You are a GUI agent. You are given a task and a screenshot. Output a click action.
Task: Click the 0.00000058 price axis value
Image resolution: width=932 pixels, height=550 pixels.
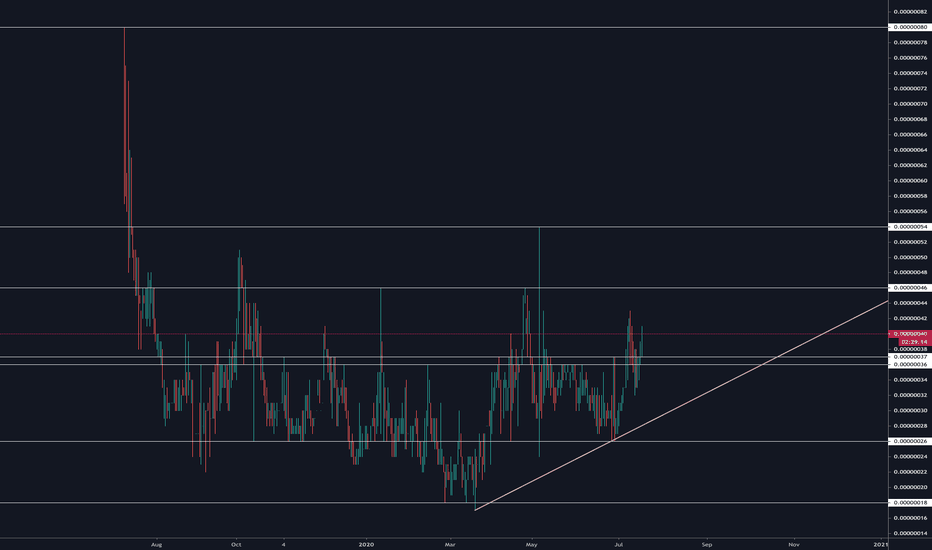911,196
